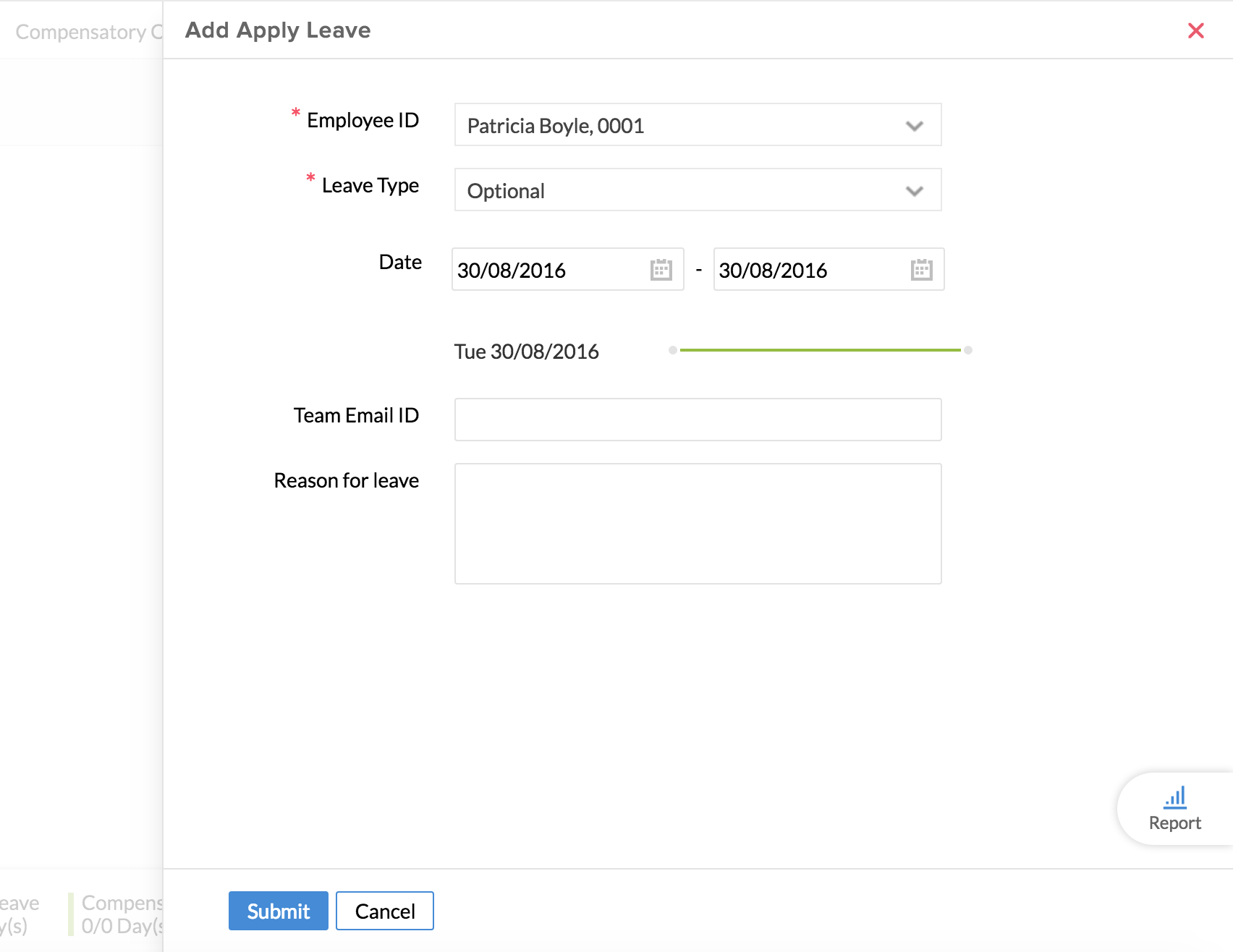The image size is (1233, 952).
Task: Focus the Team Email ID input
Action: 698,420
